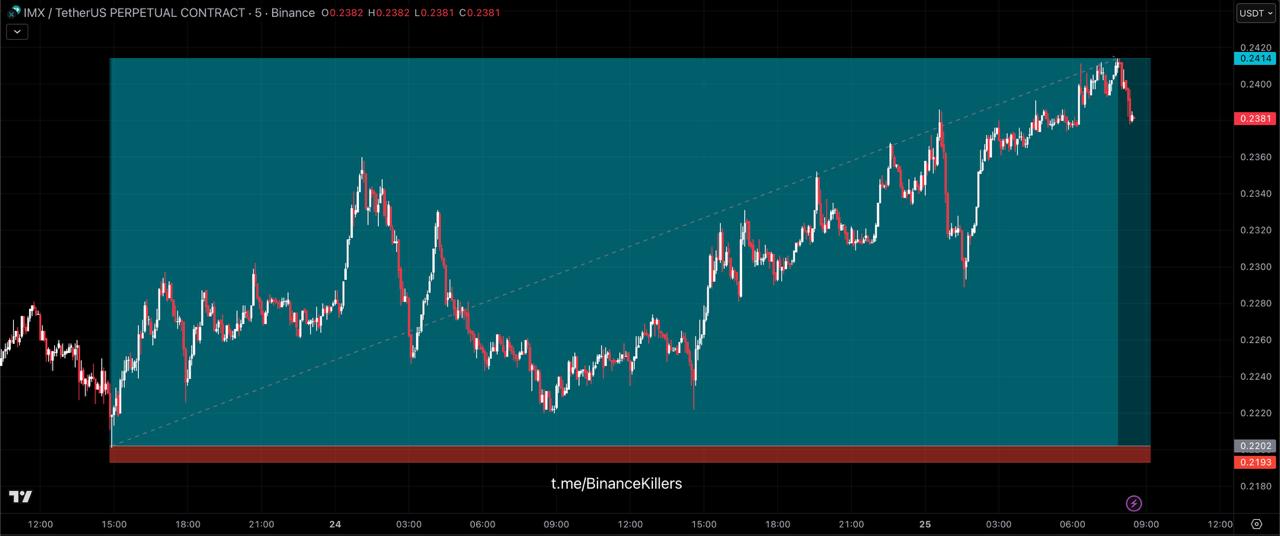Click the TradingView logo
1280x536 pixels.
tap(20, 497)
